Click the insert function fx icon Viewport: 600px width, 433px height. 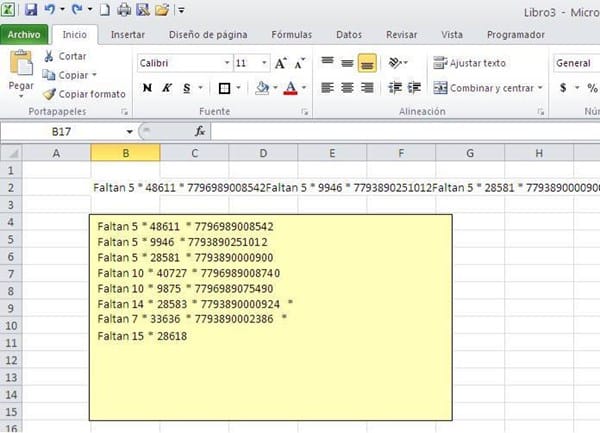pos(199,131)
